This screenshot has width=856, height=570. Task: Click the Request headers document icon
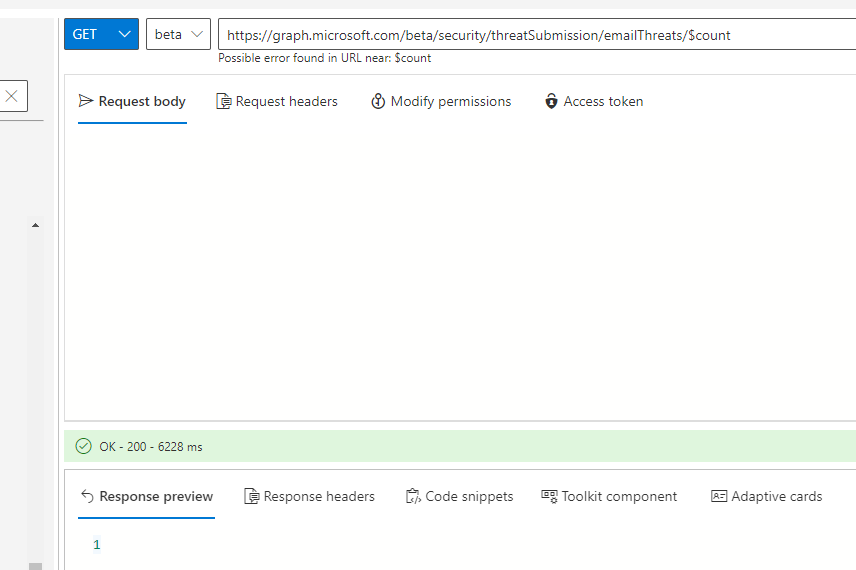click(223, 102)
